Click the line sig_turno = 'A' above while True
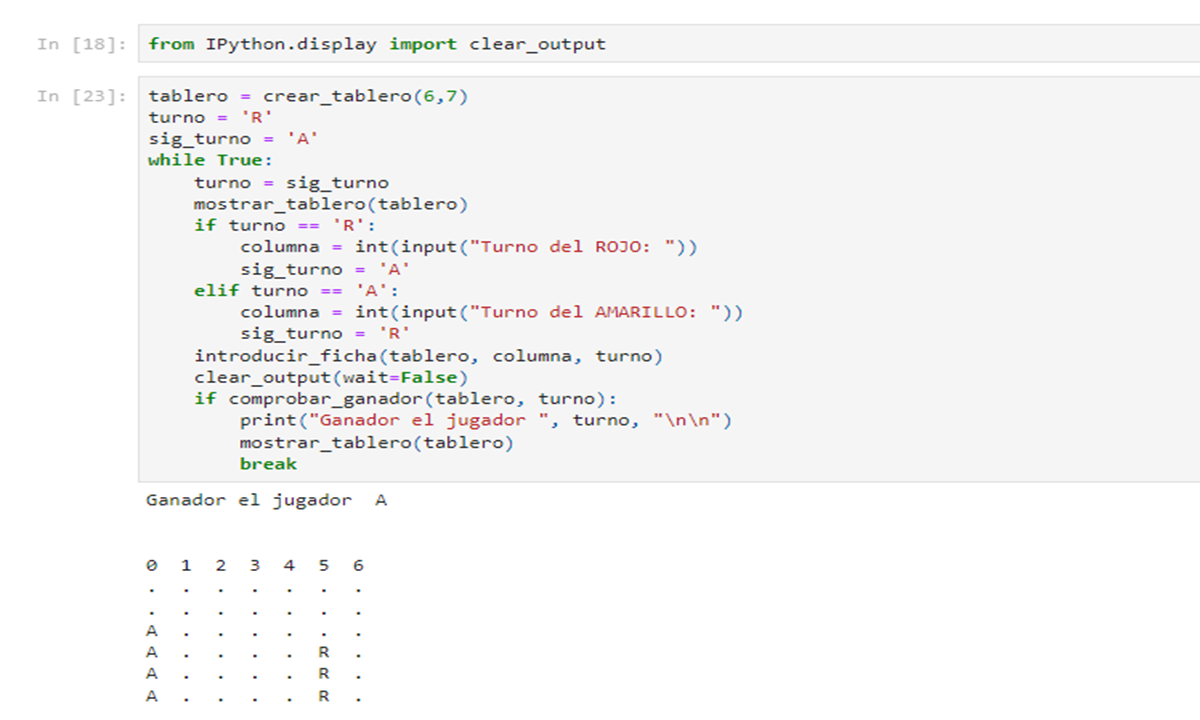Image resolution: width=1200 pixels, height=720 pixels. pyautogui.click(x=234, y=139)
